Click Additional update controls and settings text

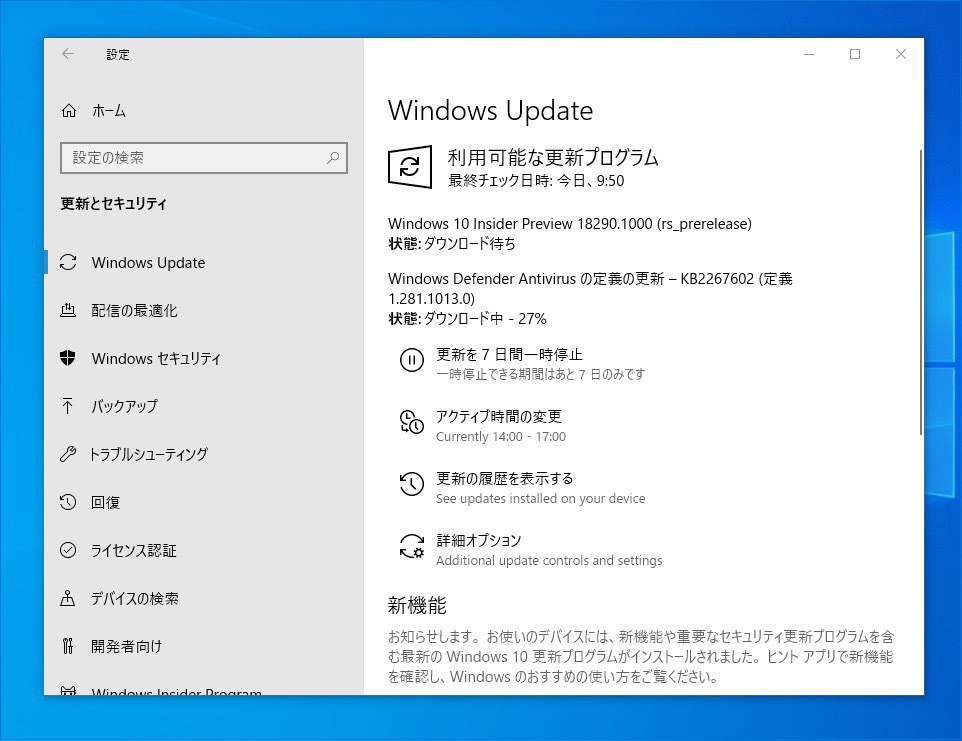point(549,561)
